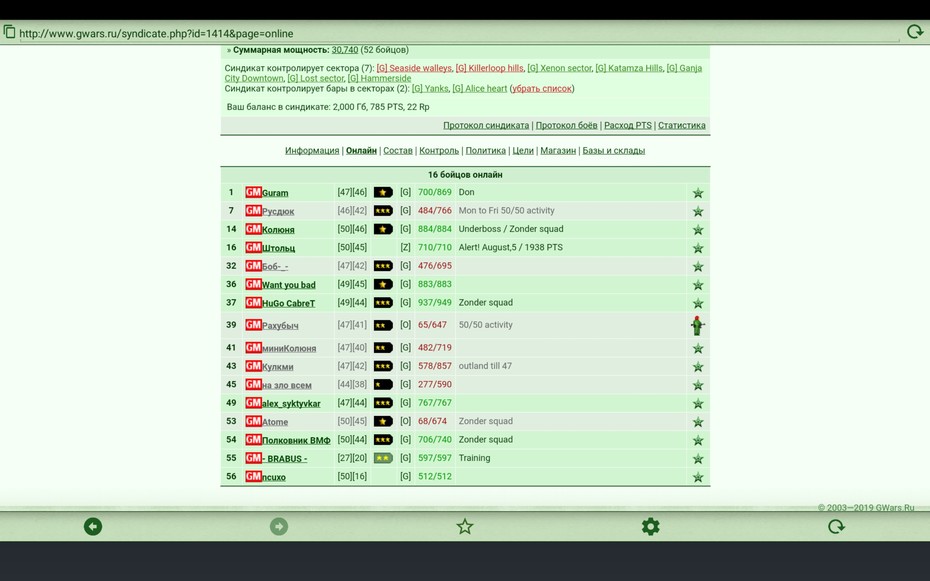Open Протокол боёв link
This screenshot has height=581, width=930.
566,125
